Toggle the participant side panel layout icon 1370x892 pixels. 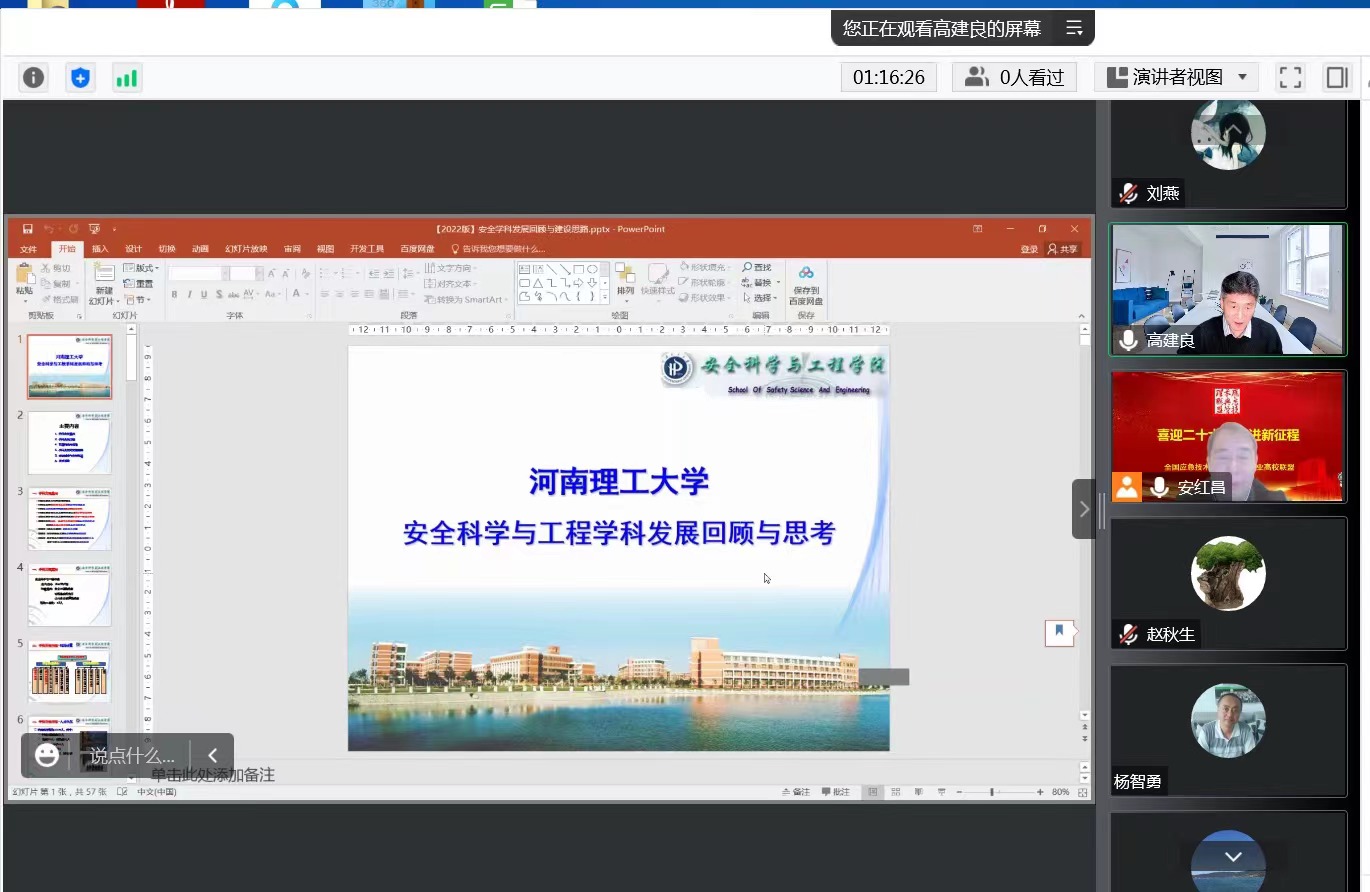(1336, 77)
